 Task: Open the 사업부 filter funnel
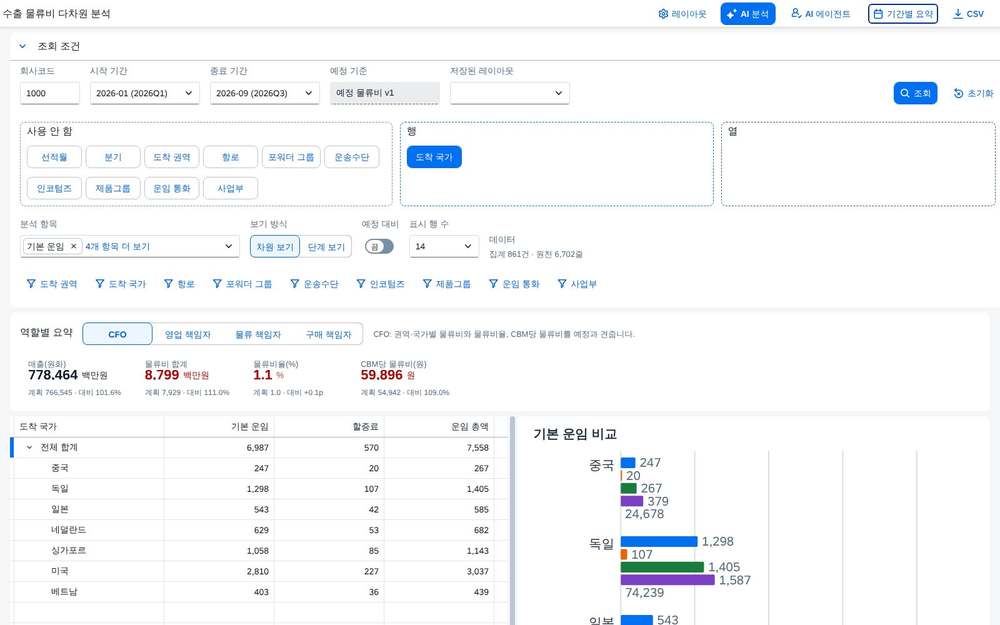(x=577, y=284)
